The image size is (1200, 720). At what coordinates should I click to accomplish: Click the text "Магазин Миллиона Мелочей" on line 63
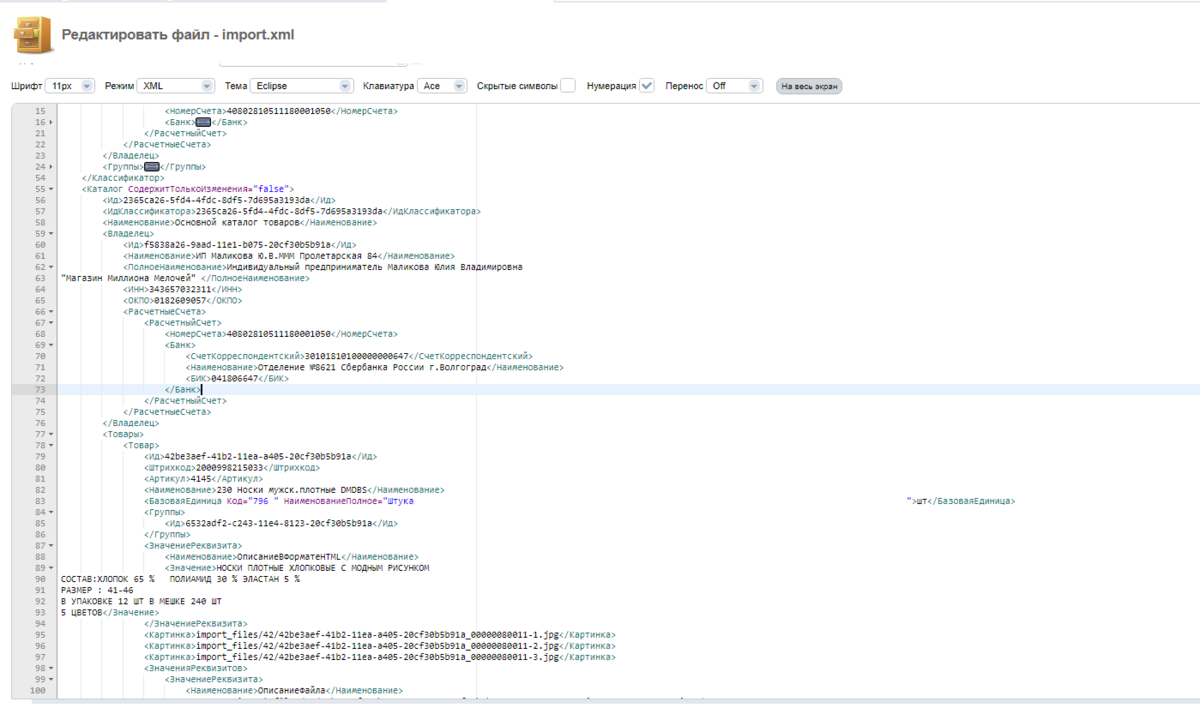click(128, 278)
